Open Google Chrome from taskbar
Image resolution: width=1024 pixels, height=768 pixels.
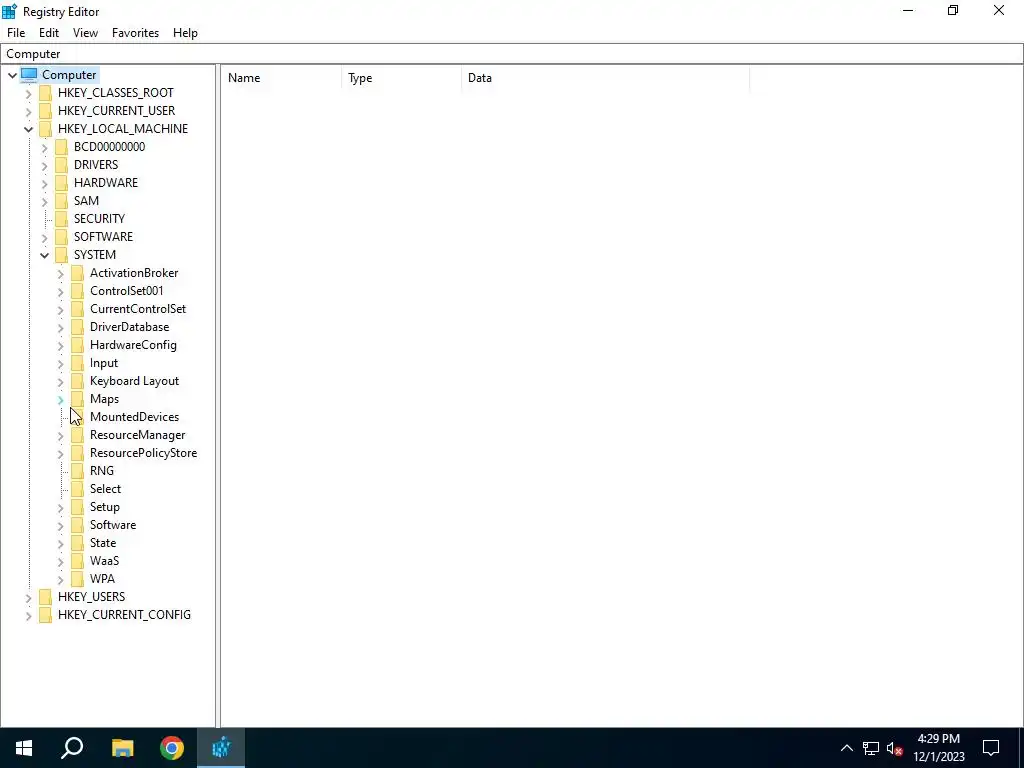(172, 748)
